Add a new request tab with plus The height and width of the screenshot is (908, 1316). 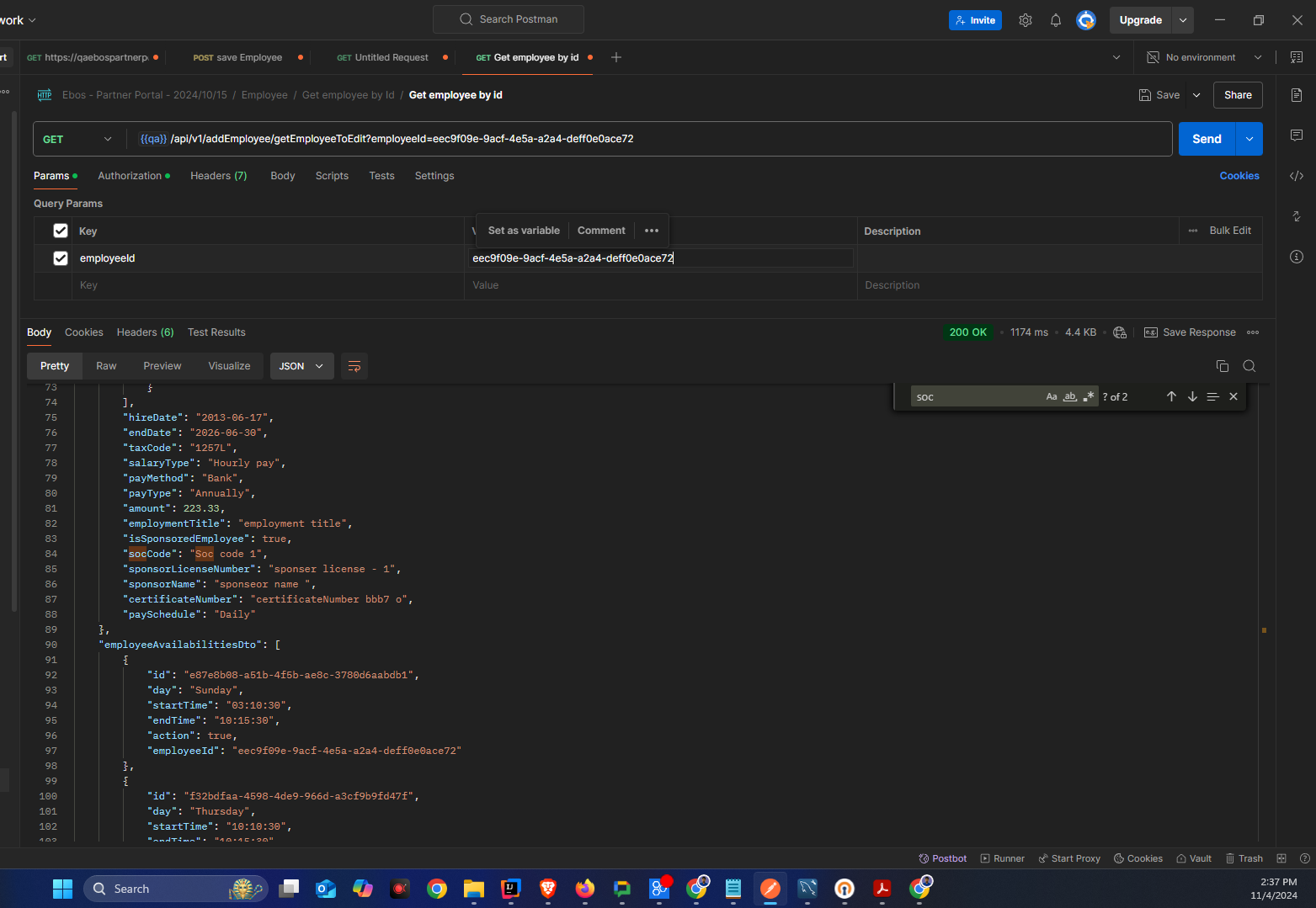616,57
